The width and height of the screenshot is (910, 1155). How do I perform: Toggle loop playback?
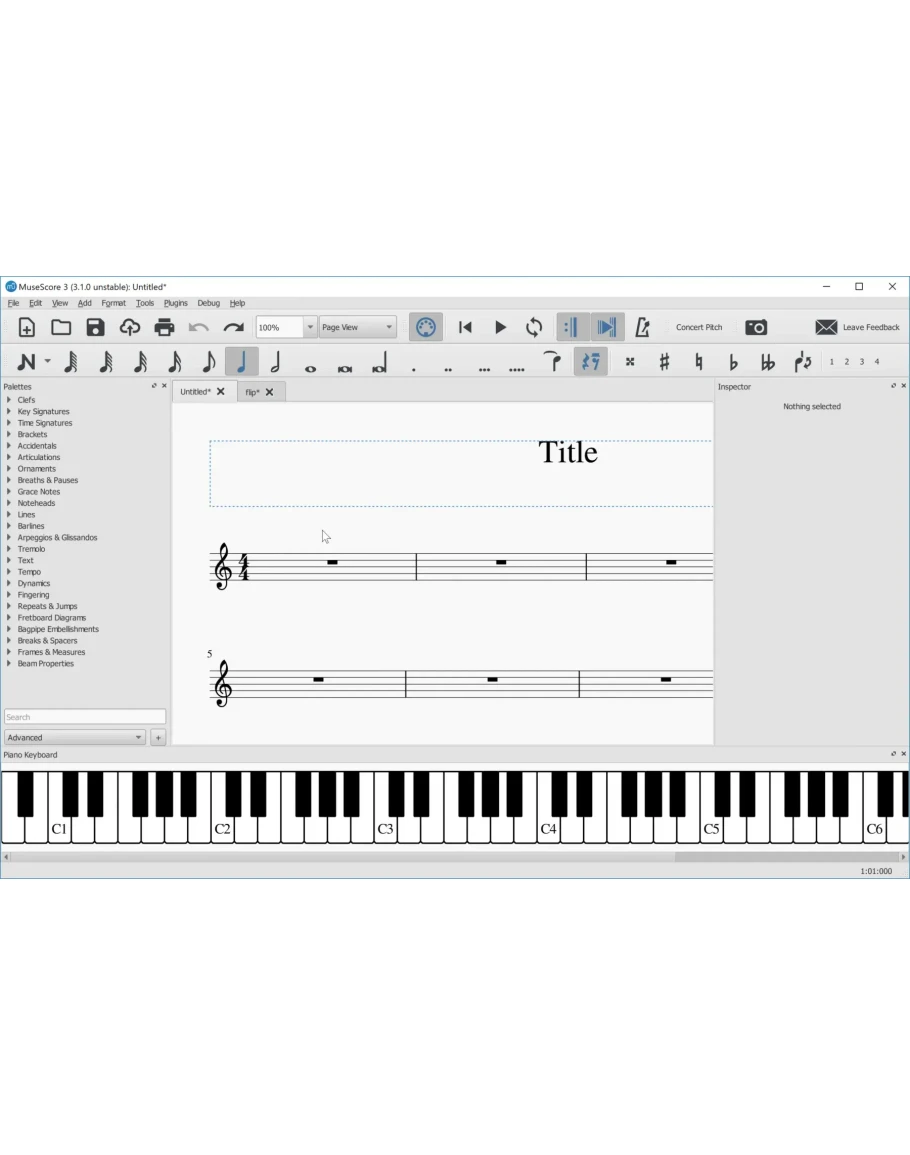click(534, 327)
